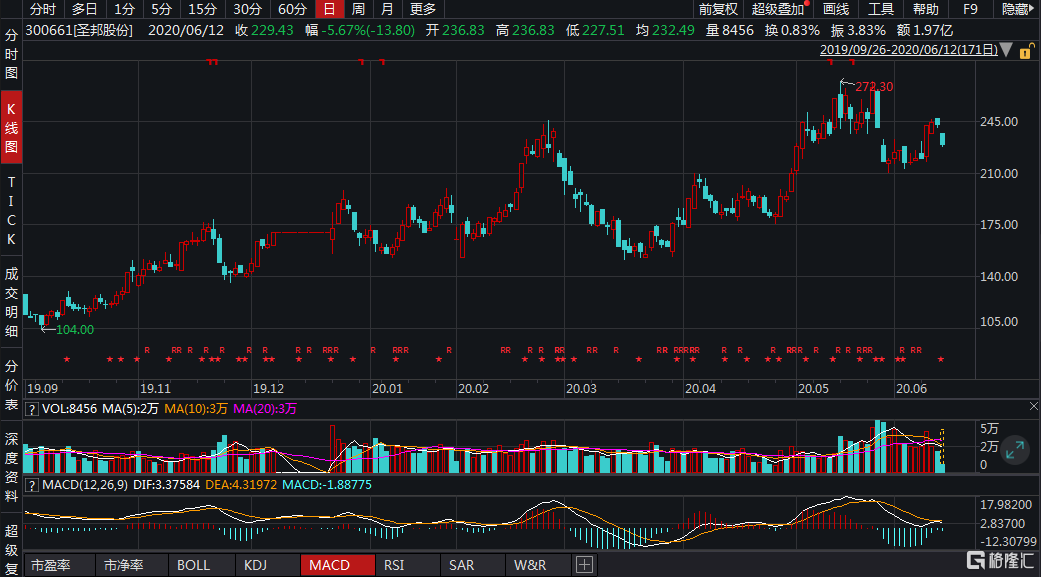1041x577 pixels.
Task: Select the 30分 interval tab
Action: pyautogui.click(x=247, y=9)
